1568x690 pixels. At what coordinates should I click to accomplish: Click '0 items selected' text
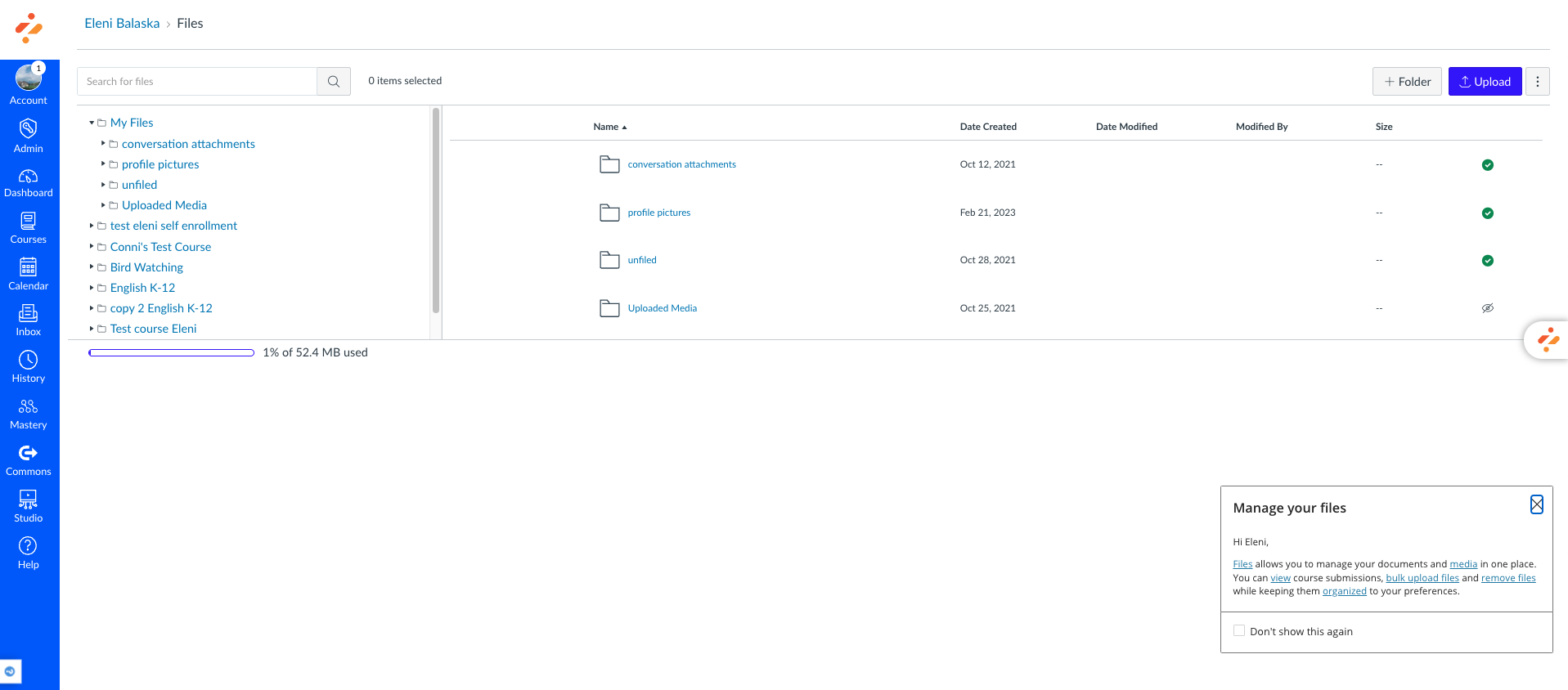coord(405,80)
